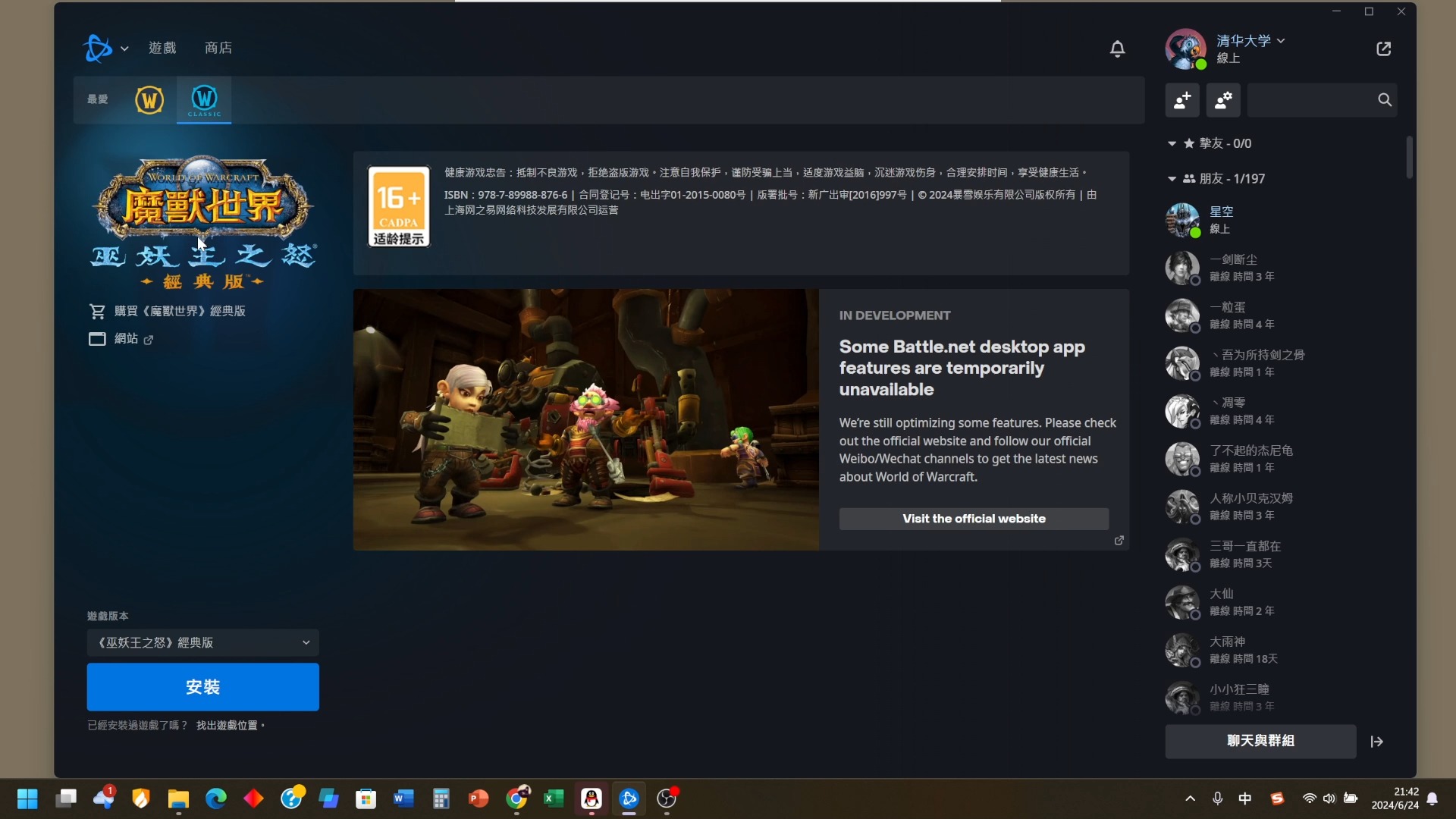Open Battle.net icon in taskbar

629,799
